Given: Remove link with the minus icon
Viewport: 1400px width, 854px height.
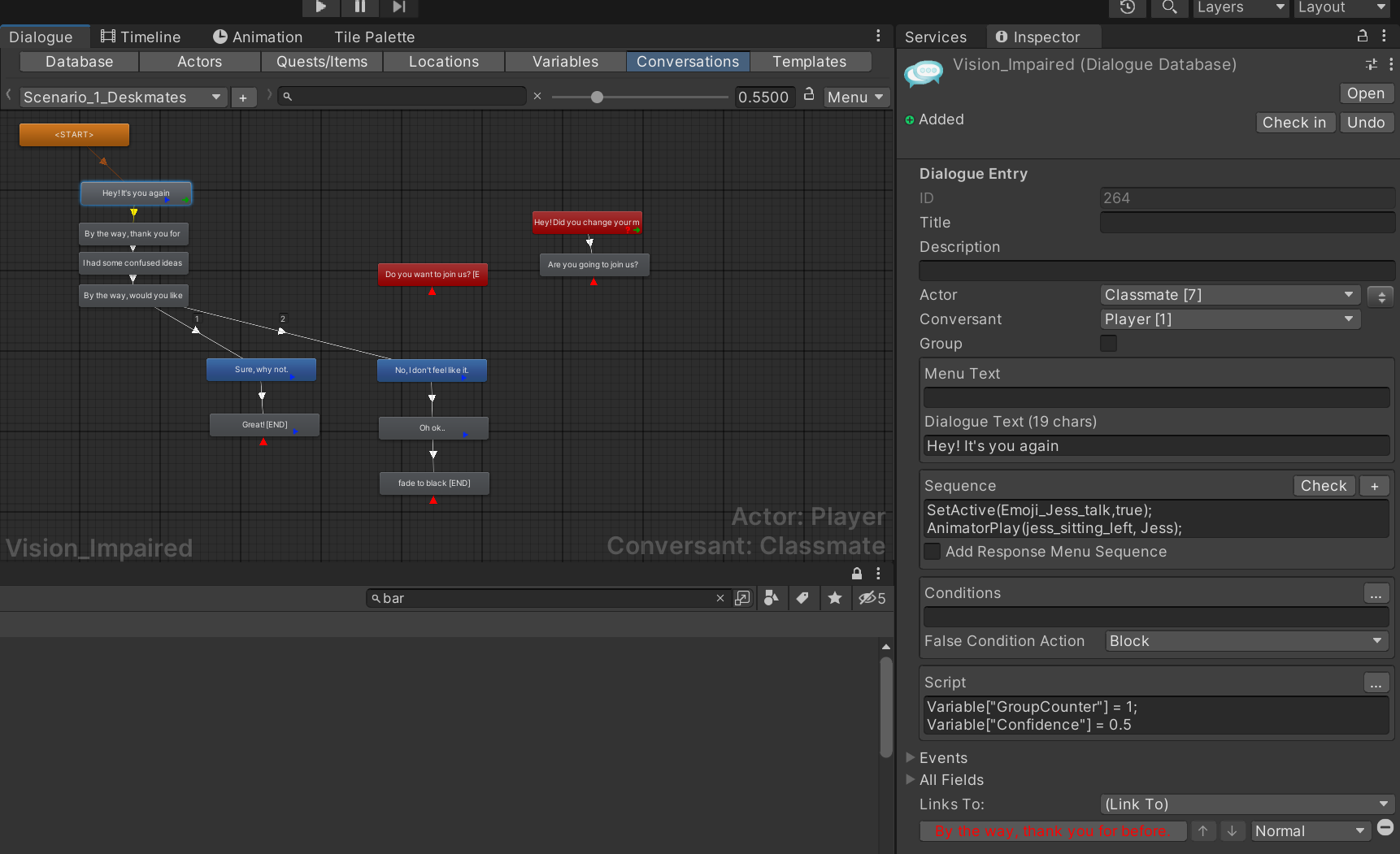Looking at the screenshot, I should tap(1385, 828).
